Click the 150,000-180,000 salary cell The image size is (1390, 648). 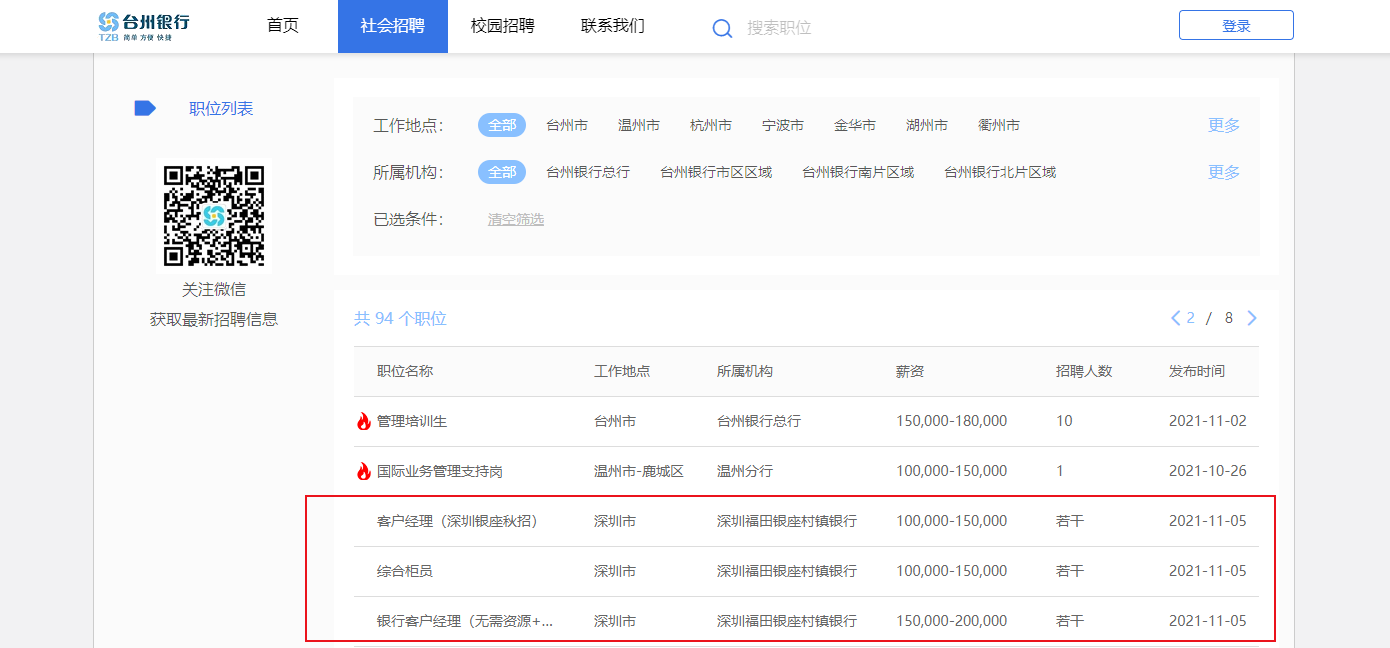(952, 421)
